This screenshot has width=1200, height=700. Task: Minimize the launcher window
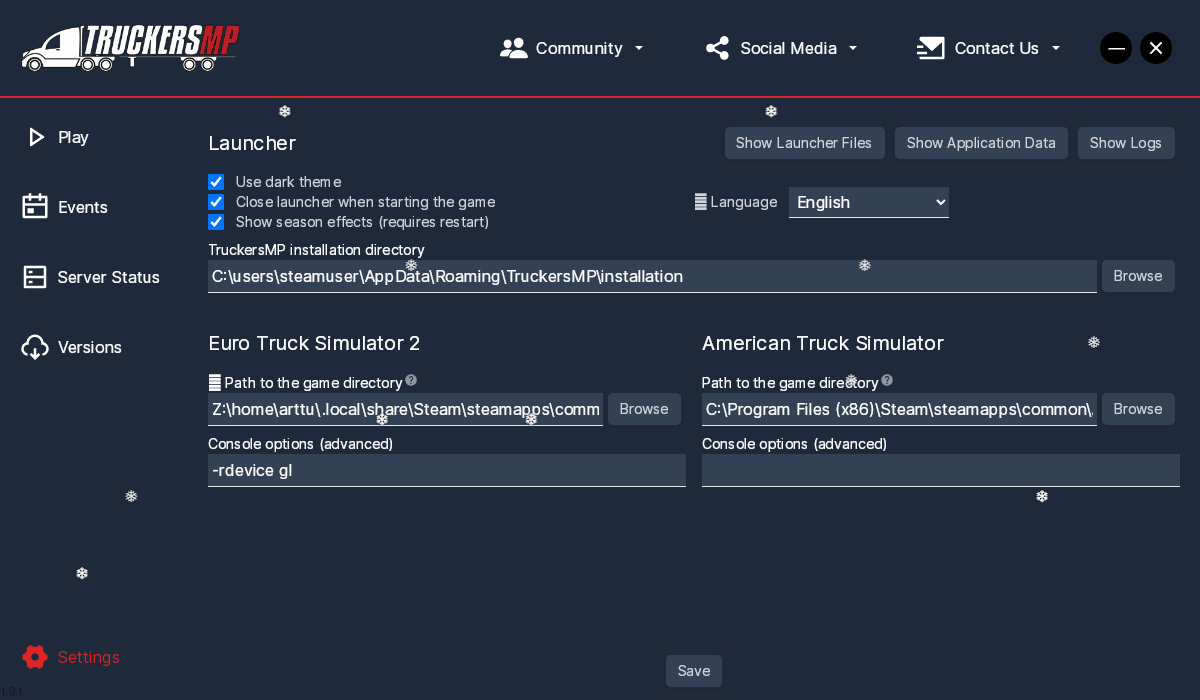point(1116,48)
